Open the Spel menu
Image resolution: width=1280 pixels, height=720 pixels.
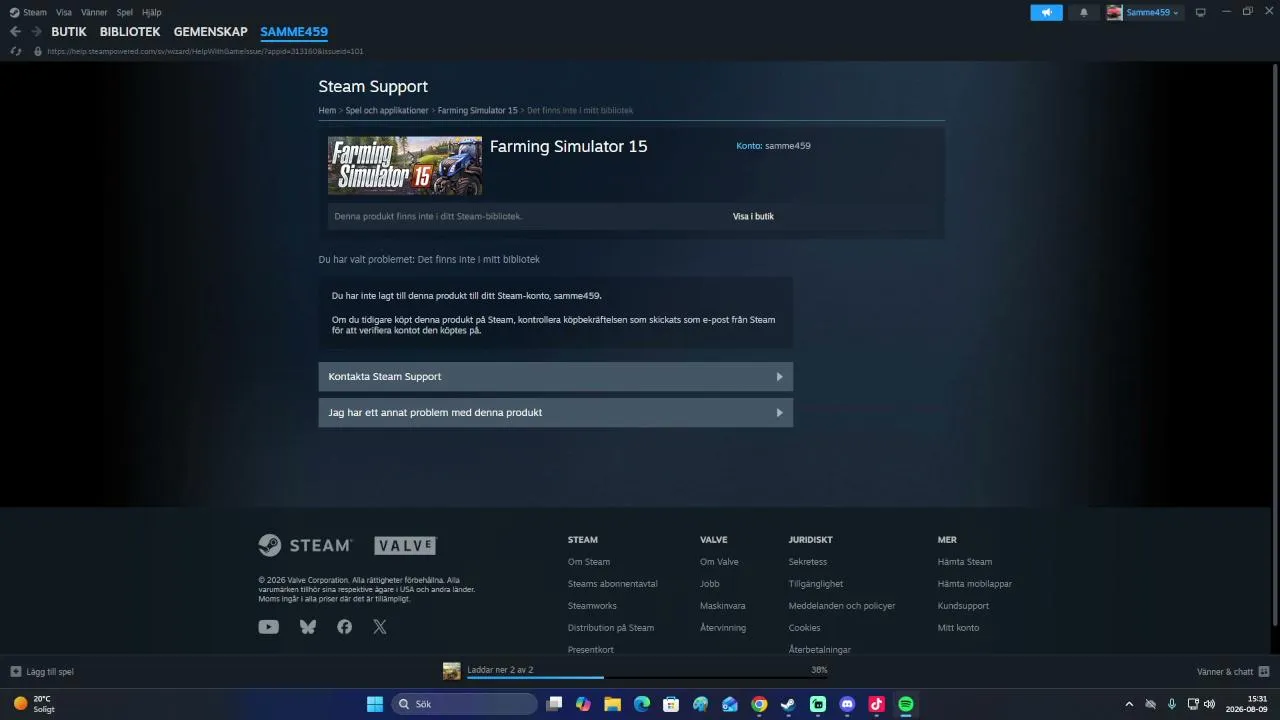125,12
